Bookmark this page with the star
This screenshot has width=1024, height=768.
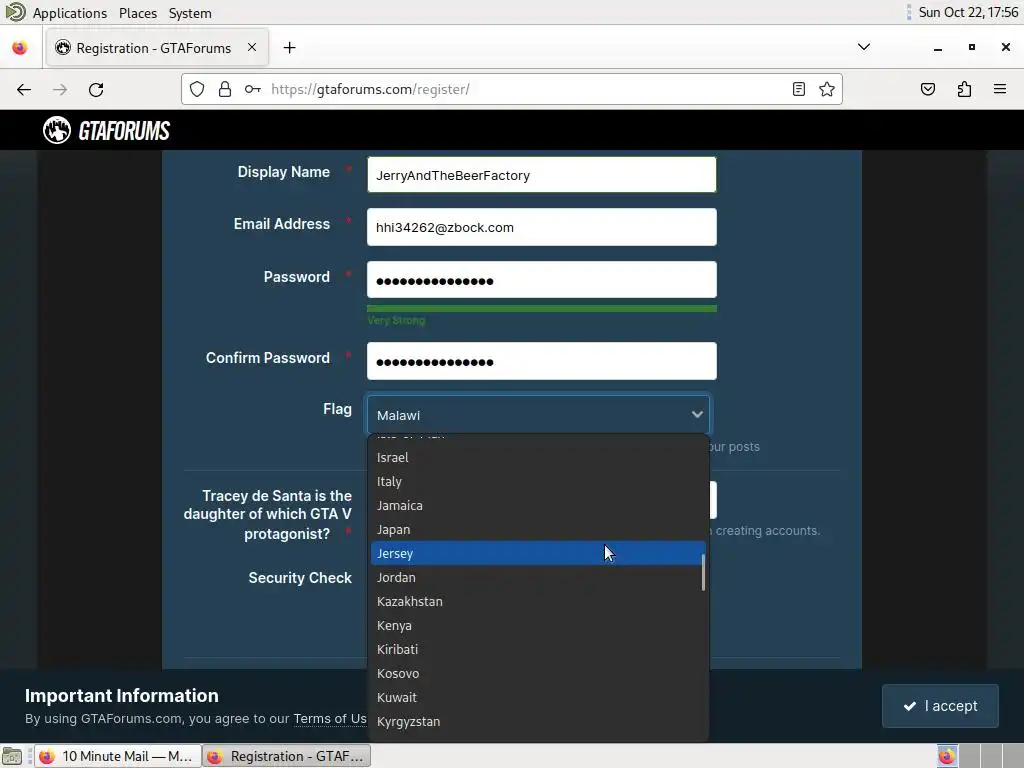tap(827, 89)
